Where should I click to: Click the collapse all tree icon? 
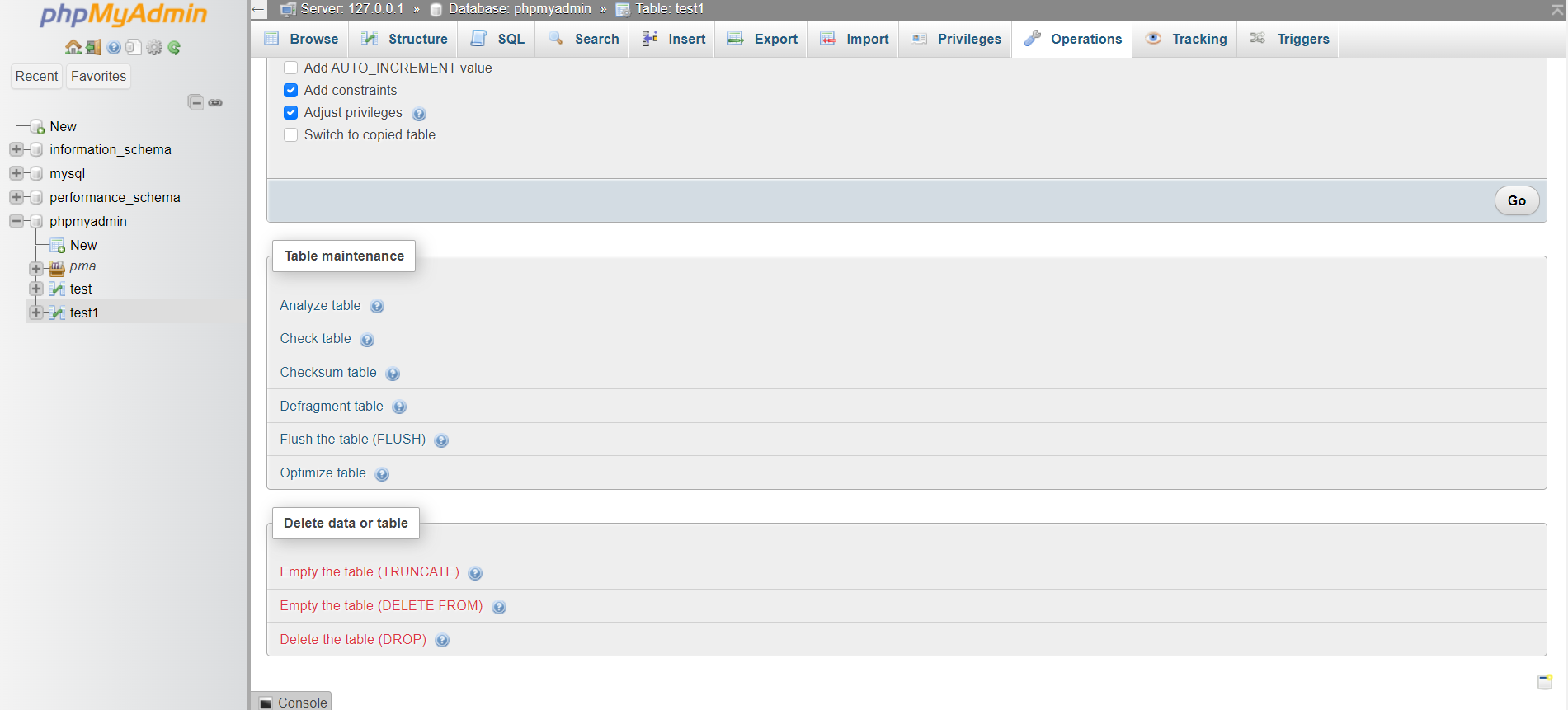tap(195, 102)
